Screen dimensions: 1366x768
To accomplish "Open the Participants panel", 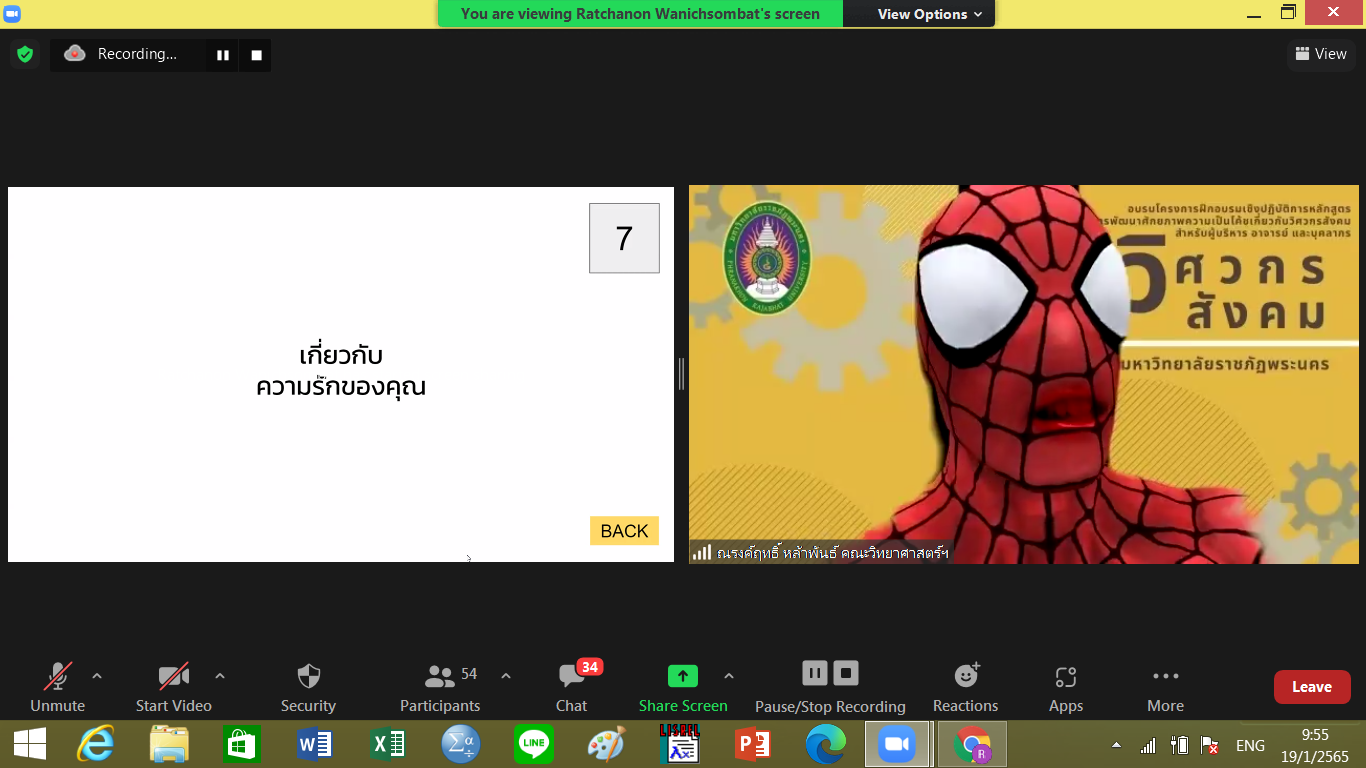I will 440,688.
